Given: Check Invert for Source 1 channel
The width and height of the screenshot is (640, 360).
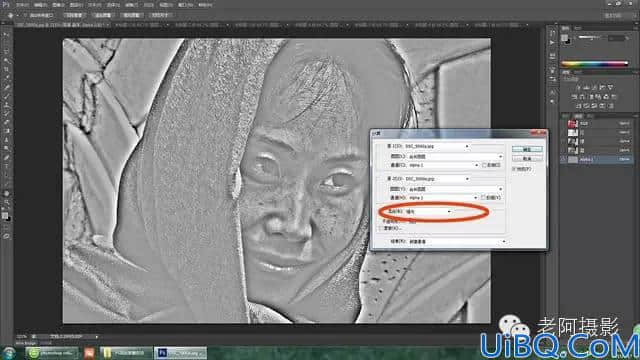Looking at the screenshot, I should tap(484, 165).
